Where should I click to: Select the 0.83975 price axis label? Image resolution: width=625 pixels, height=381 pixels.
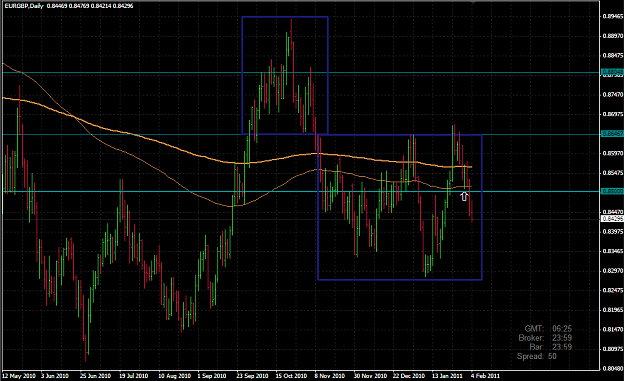(x=612, y=232)
